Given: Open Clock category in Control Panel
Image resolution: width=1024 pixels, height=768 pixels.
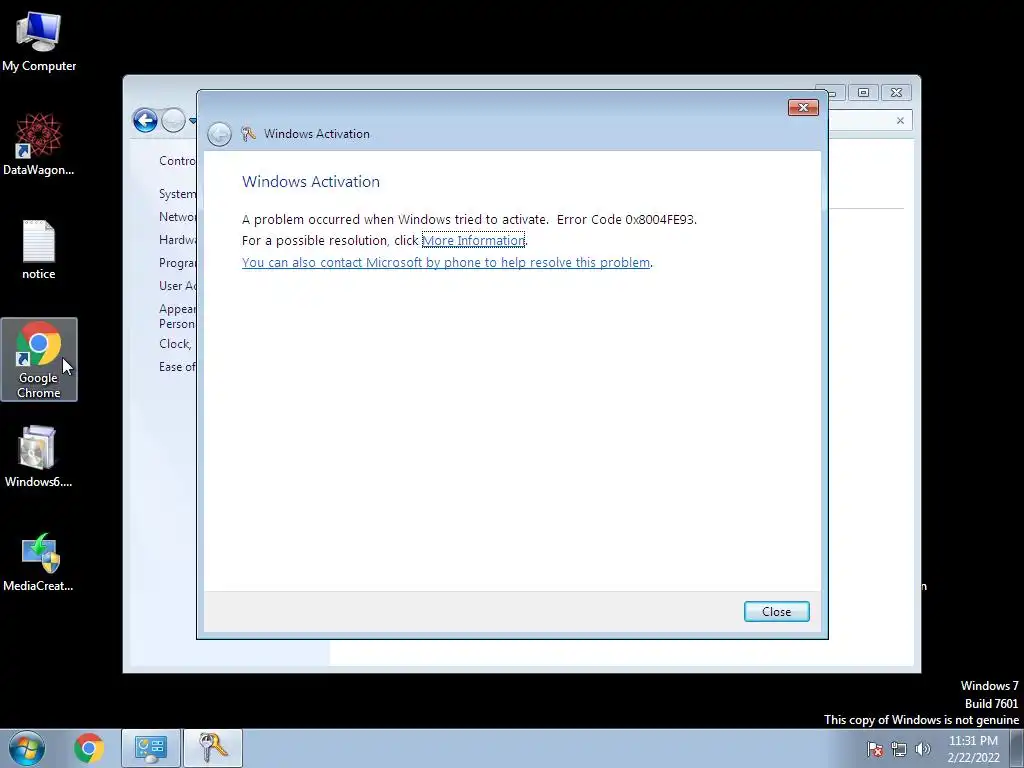Looking at the screenshot, I should click(176, 344).
